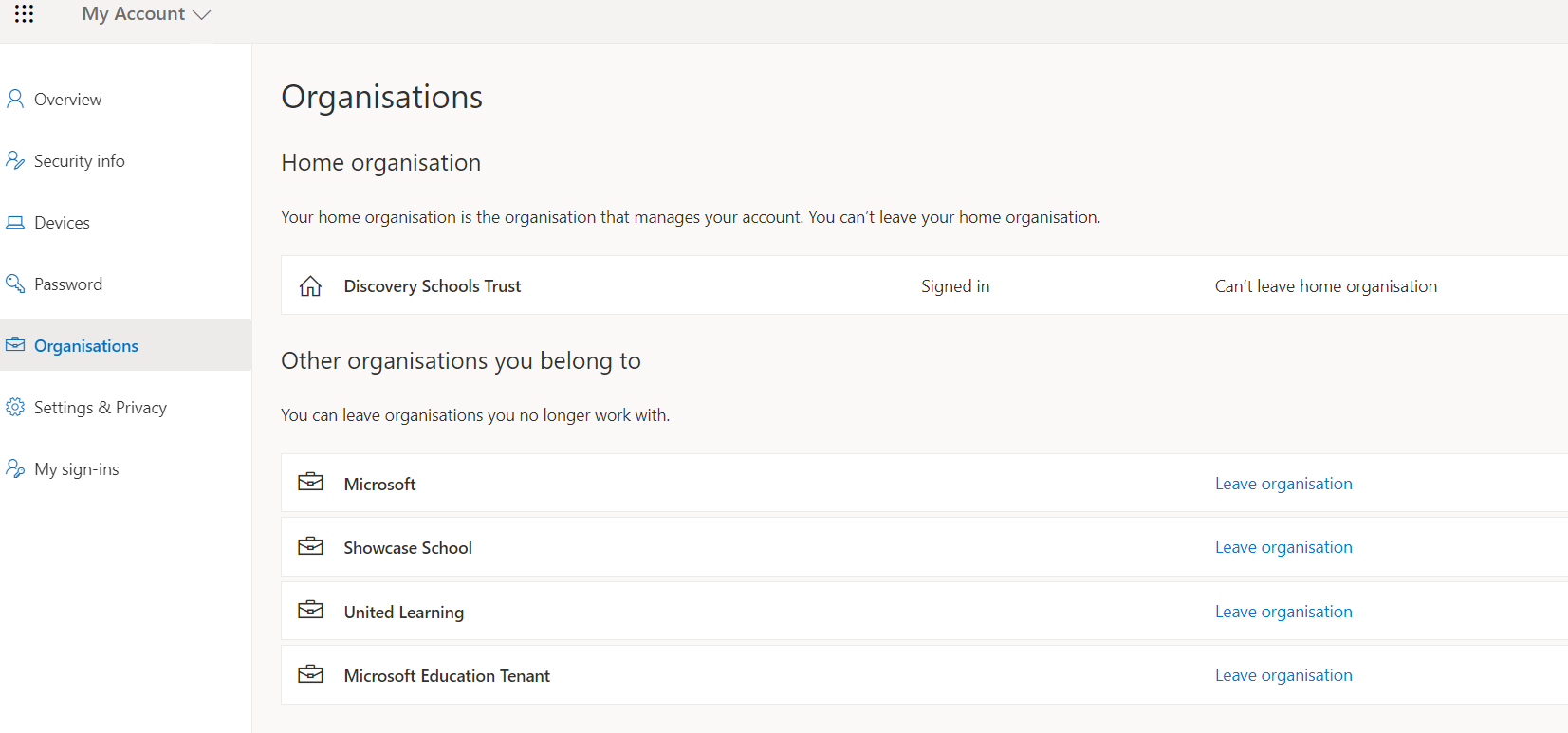Select the Discovery Schools Trust name
Image resolution: width=1568 pixels, height=733 pixels.
pos(433,286)
